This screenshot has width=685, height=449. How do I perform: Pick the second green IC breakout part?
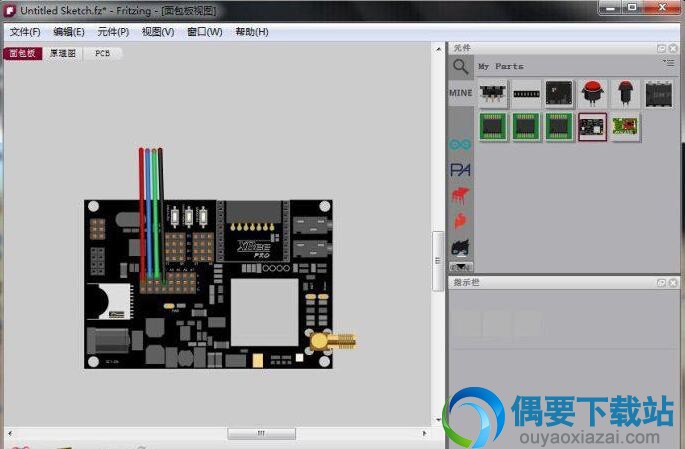[x=526, y=127]
